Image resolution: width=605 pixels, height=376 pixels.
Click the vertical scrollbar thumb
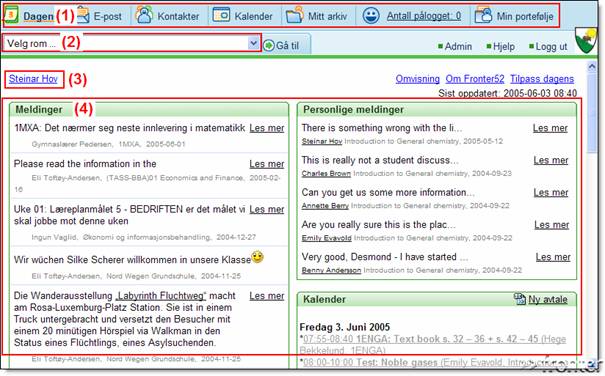coord(591,113)
